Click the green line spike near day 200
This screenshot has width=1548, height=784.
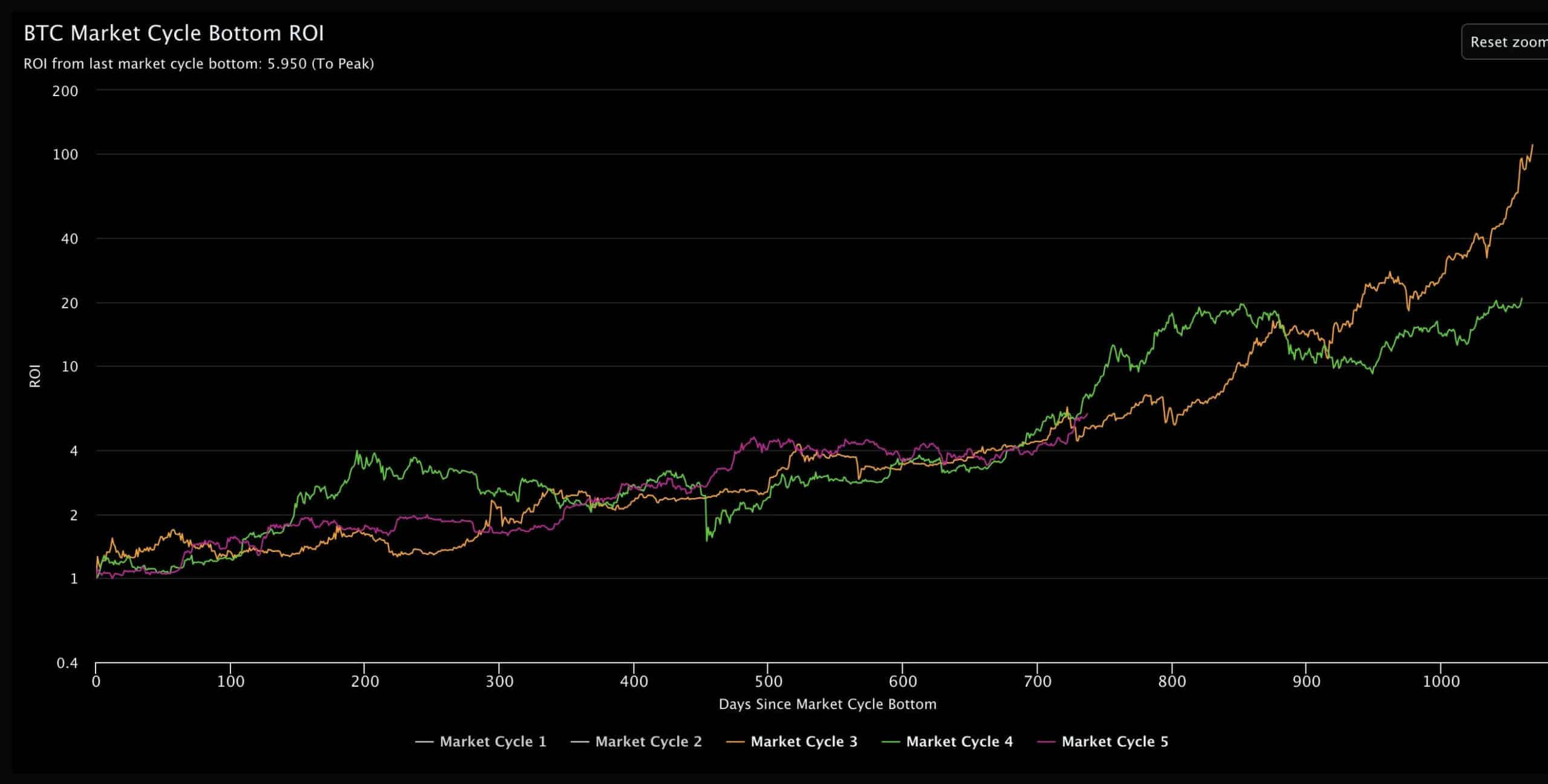click(357, 452)
